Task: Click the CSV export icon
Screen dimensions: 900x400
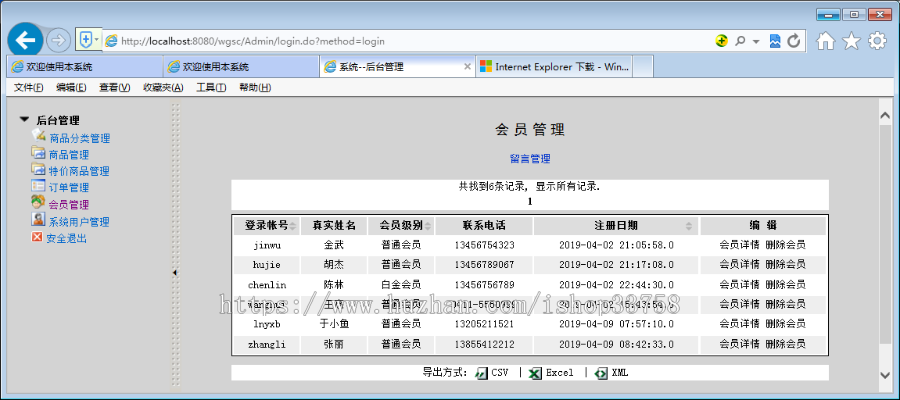Action: [x=482, y=373]
